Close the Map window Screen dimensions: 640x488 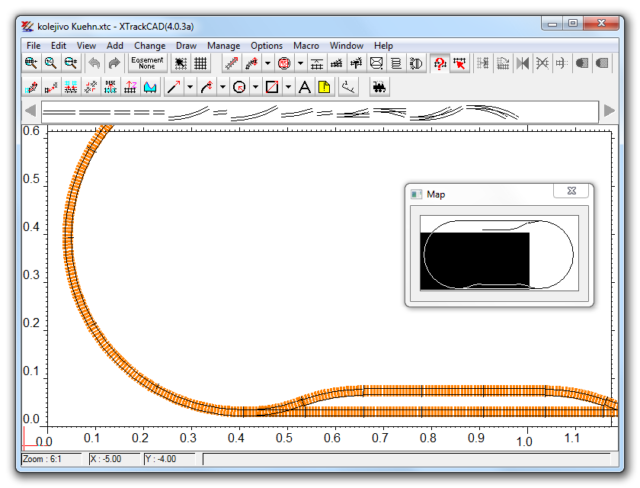pos(571,191)
